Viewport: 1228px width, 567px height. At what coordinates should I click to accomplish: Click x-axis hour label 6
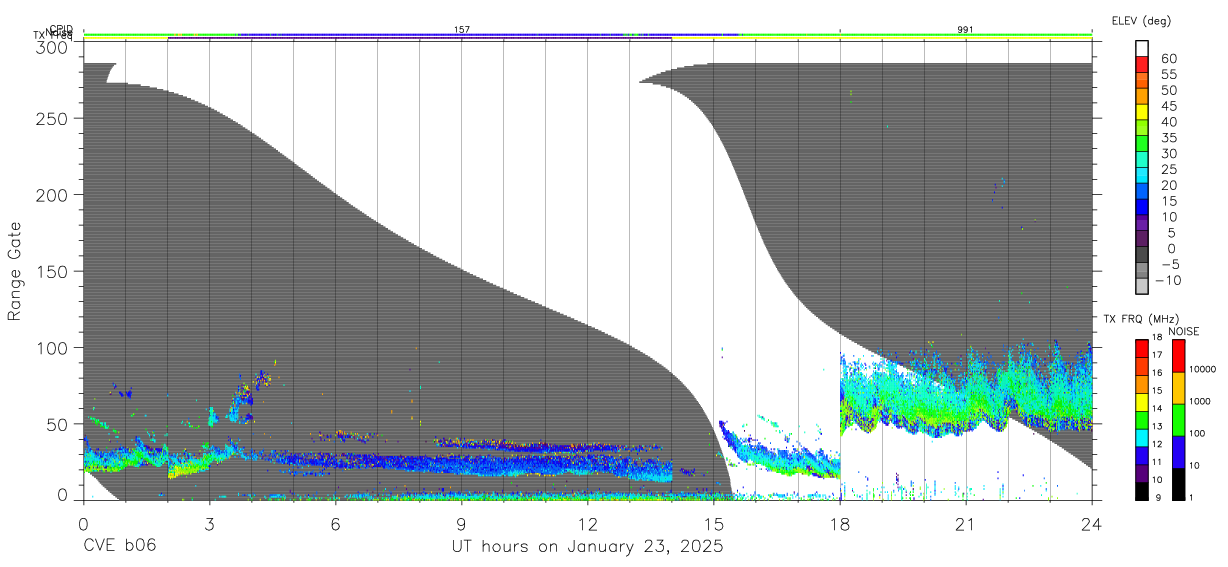coord(335,523)
